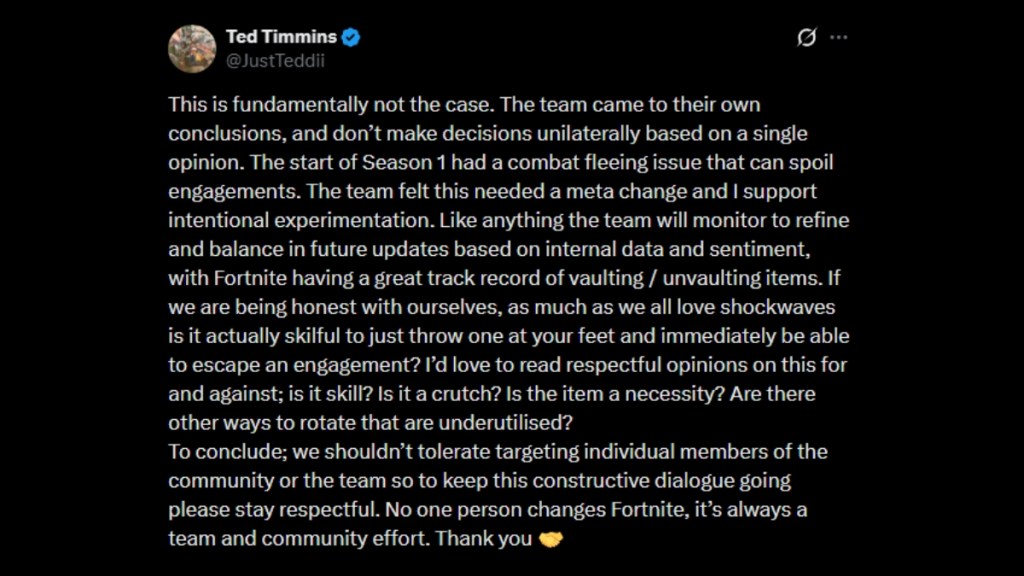Open options via the horizontal dots control
Image resolution: width=1024 pixels, height=576 pixels.
pyautogui.click(x=838, y=36)
